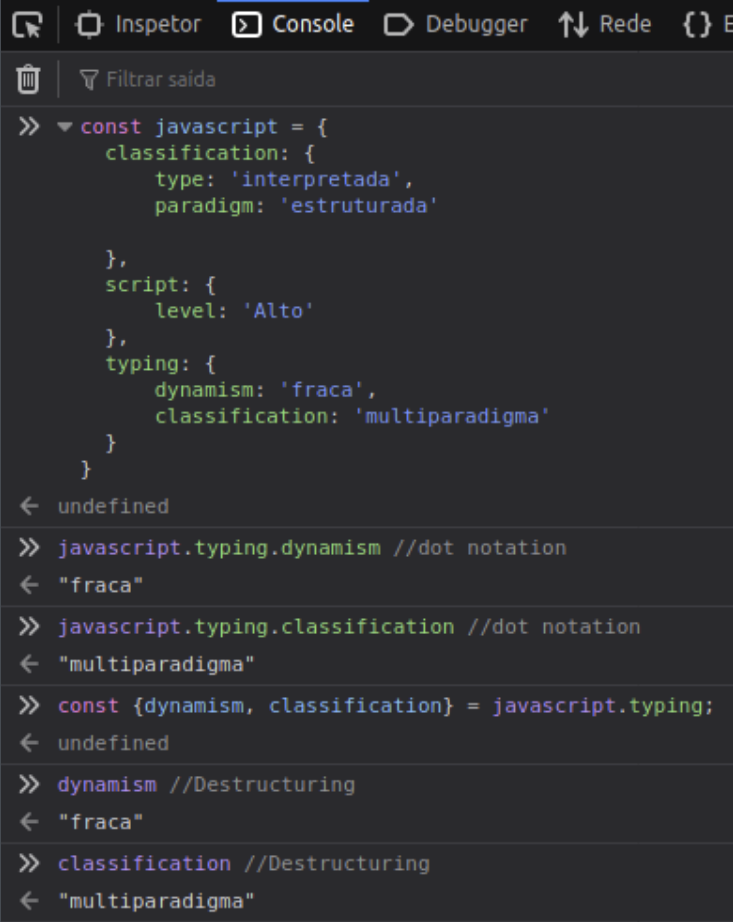
Task: Click the last "multiparadigma" output result
Action: pyautogui.click(x=156, y=901)
